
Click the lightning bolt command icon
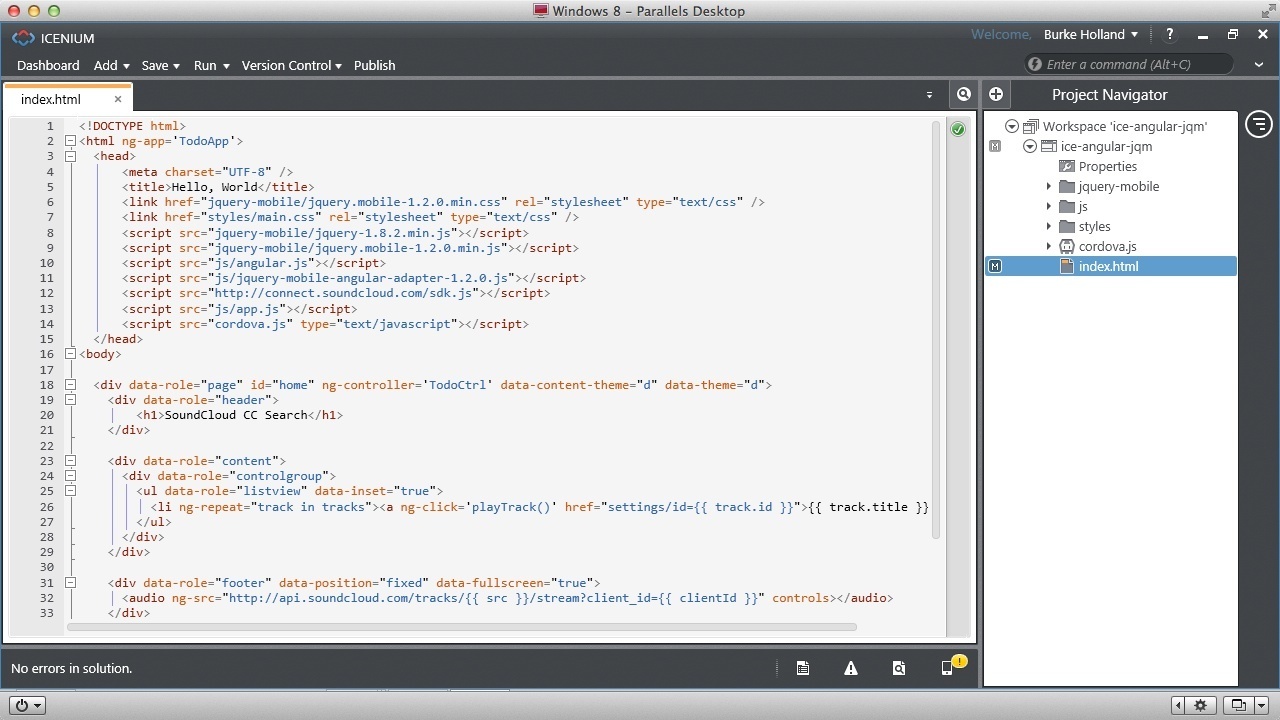coord(1036,64)
